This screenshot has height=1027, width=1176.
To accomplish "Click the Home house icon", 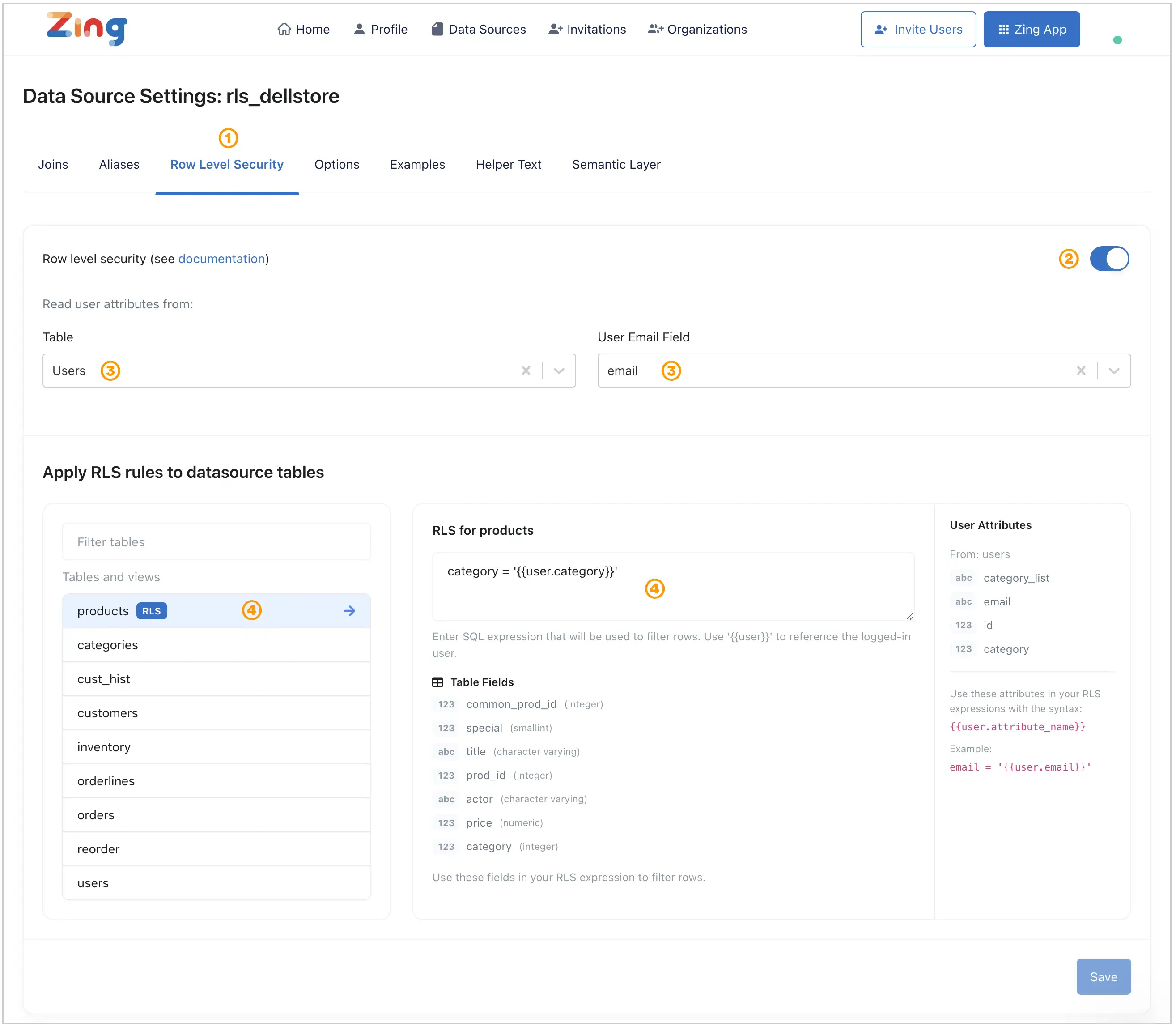I will (x=284, y=29).
